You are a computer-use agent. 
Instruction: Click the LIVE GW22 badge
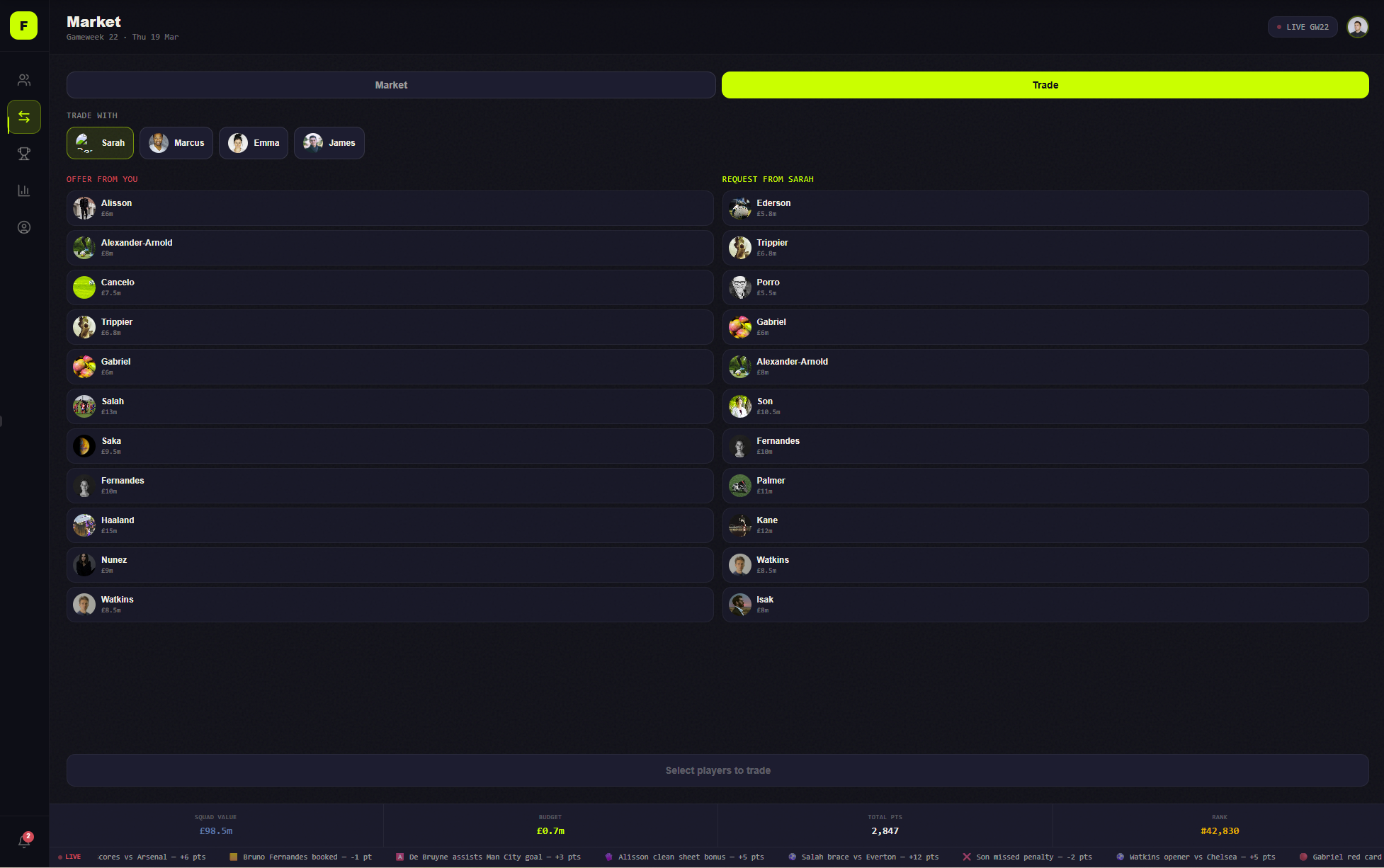point(1302,27)
